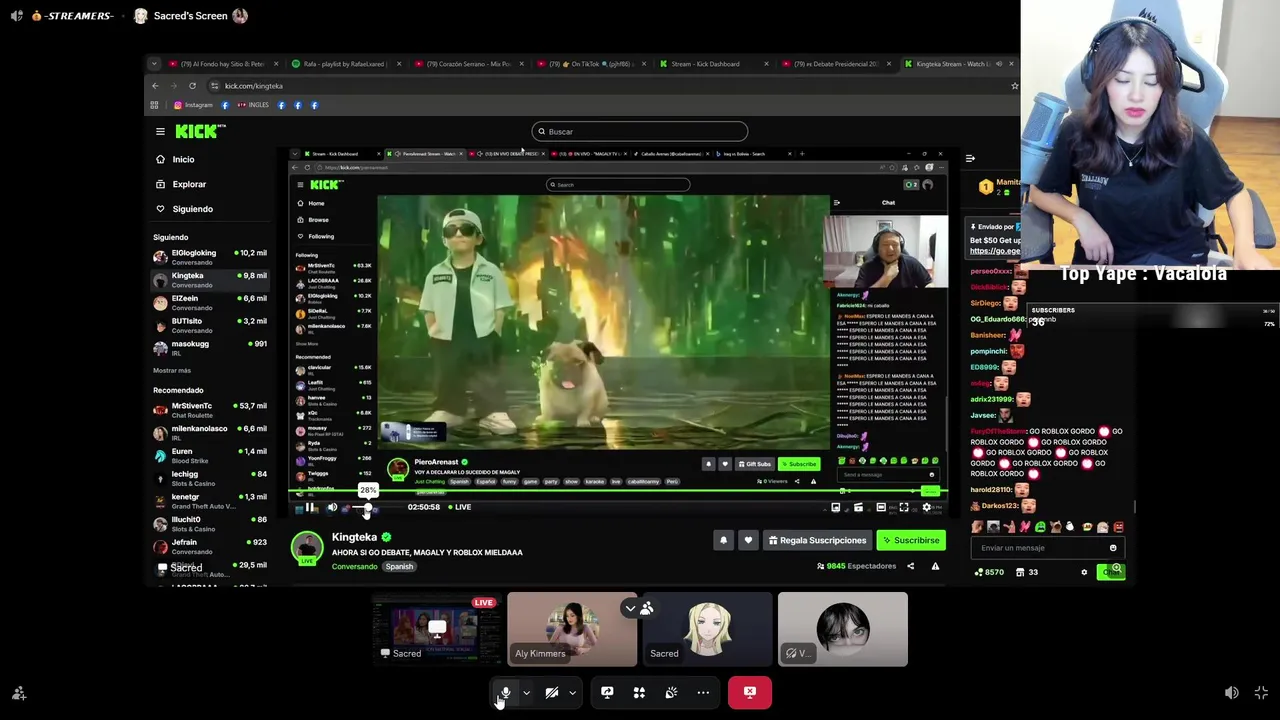This screenshot has height=720, width=1280.
Task: Click the red disconnect call button
Action: (x=750, y=692)
